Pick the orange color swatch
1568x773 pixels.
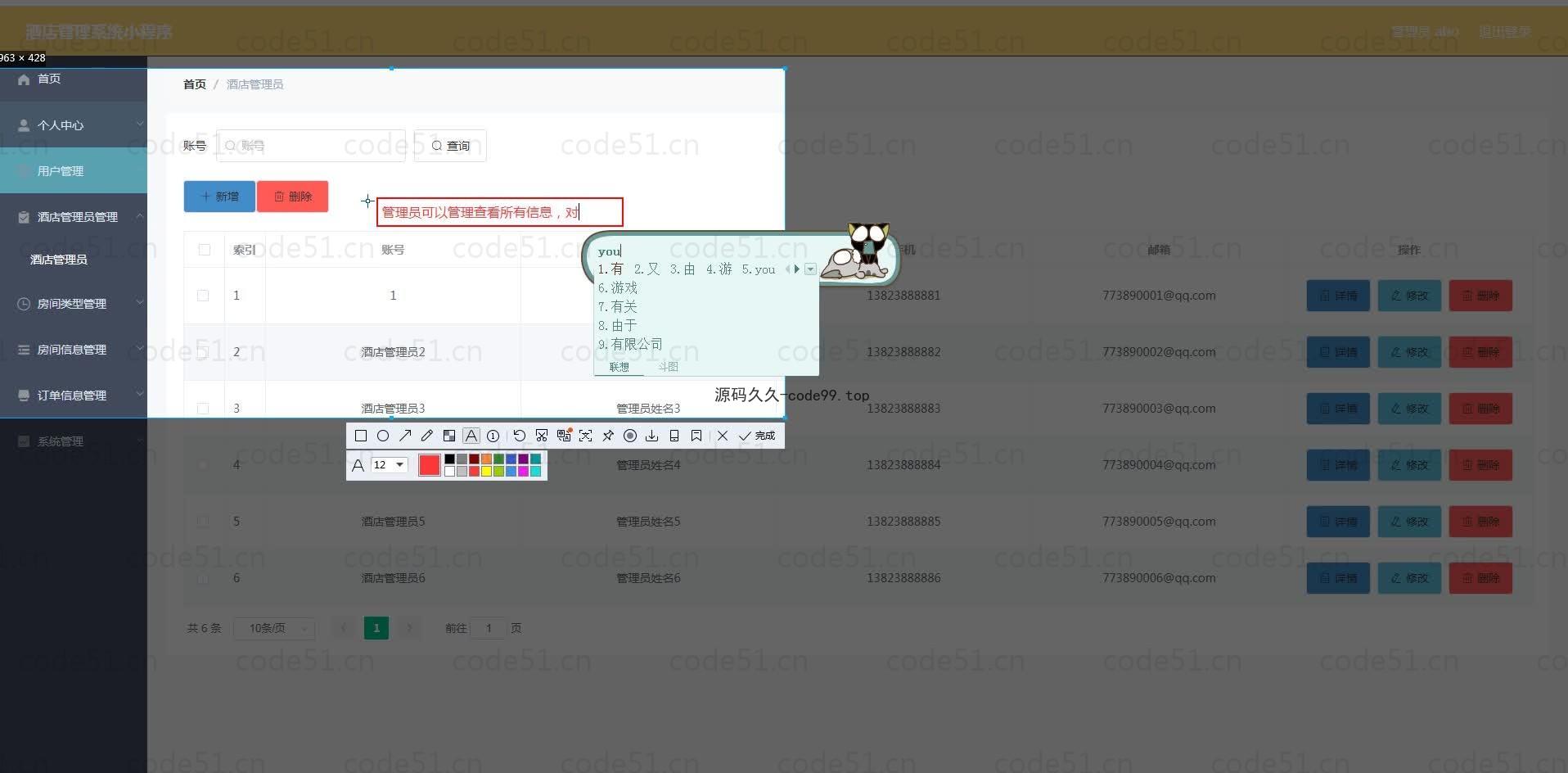(x=486, y=459)
